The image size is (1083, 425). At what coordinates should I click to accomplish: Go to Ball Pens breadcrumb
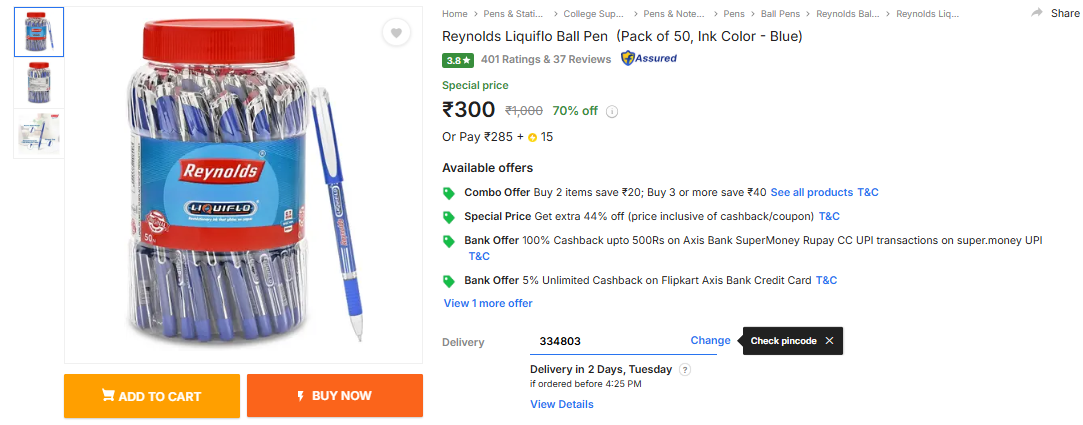point(781,14)
